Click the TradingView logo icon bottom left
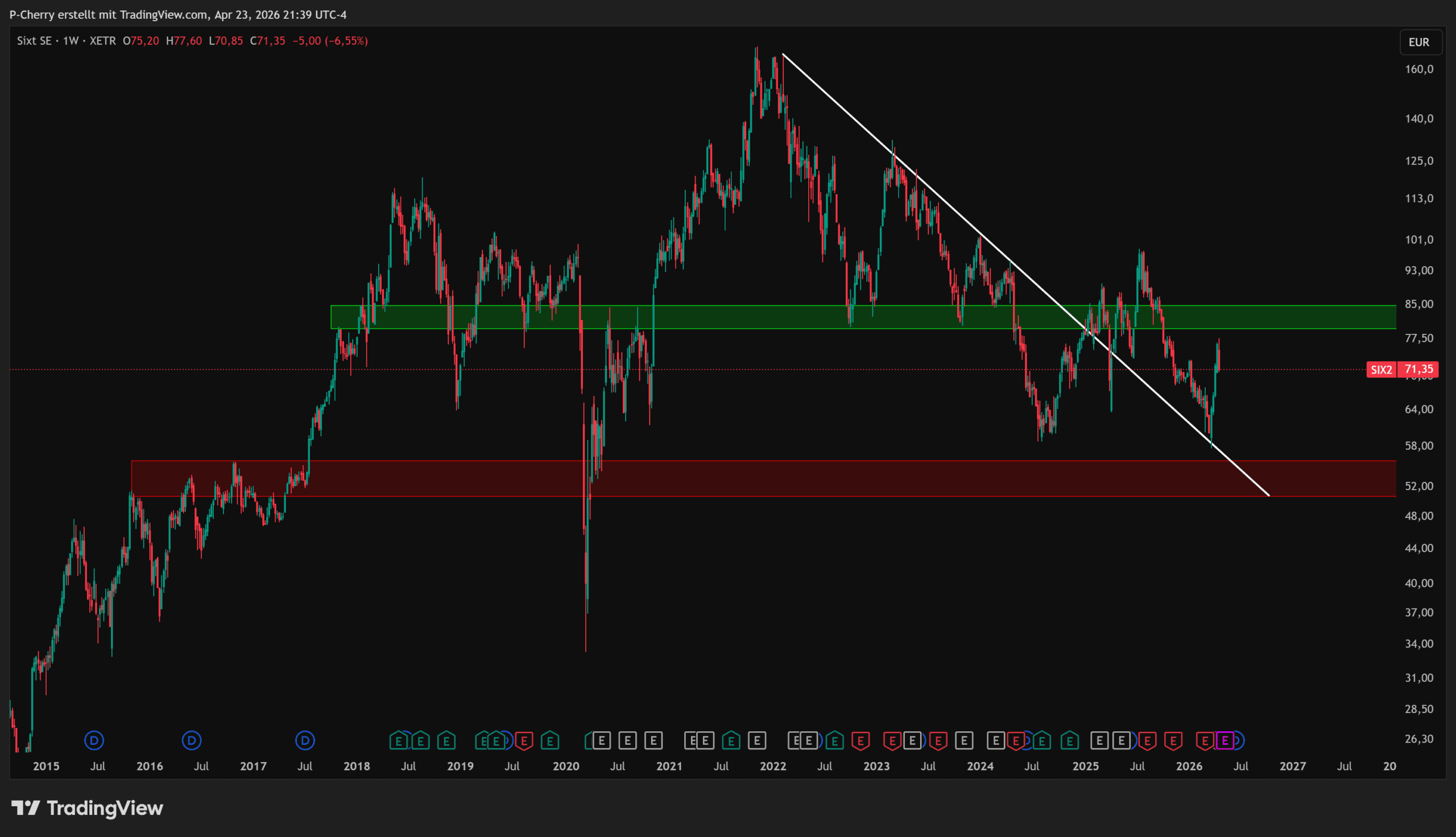The image size is (1456, 837). pyautogui.click(x=25, y=808)
